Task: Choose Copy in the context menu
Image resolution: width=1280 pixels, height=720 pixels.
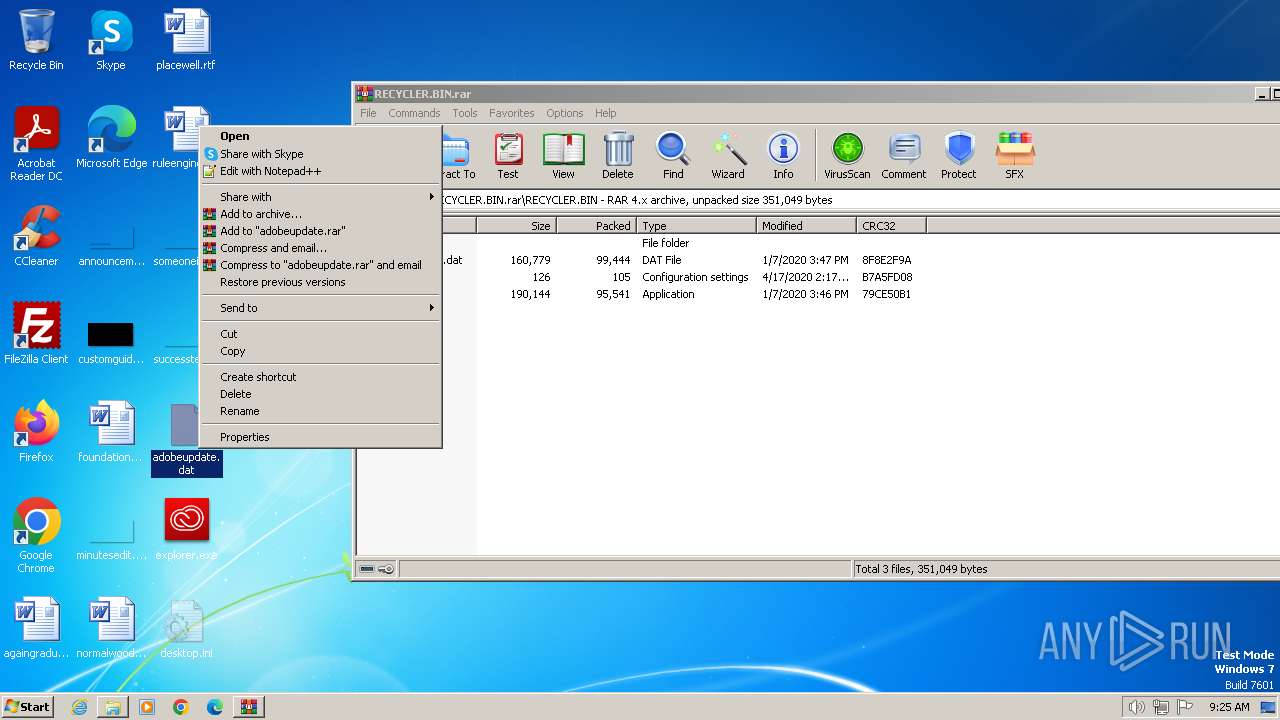Action: click(x=320, y=351)
